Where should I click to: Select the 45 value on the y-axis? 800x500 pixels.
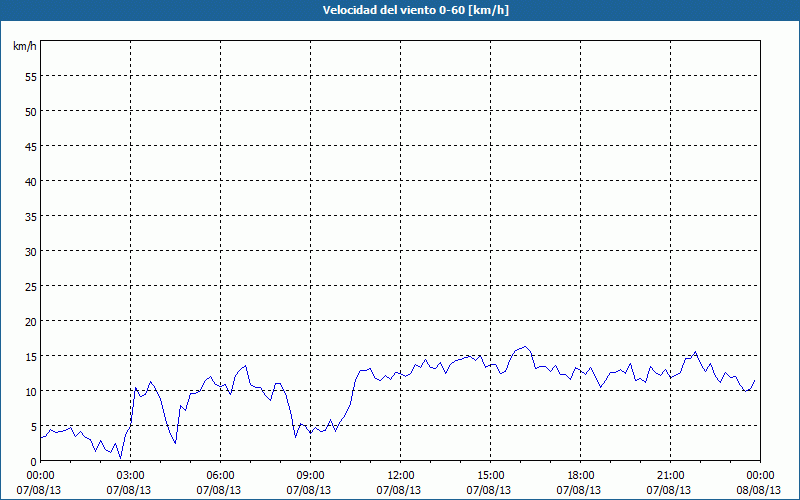31,146
